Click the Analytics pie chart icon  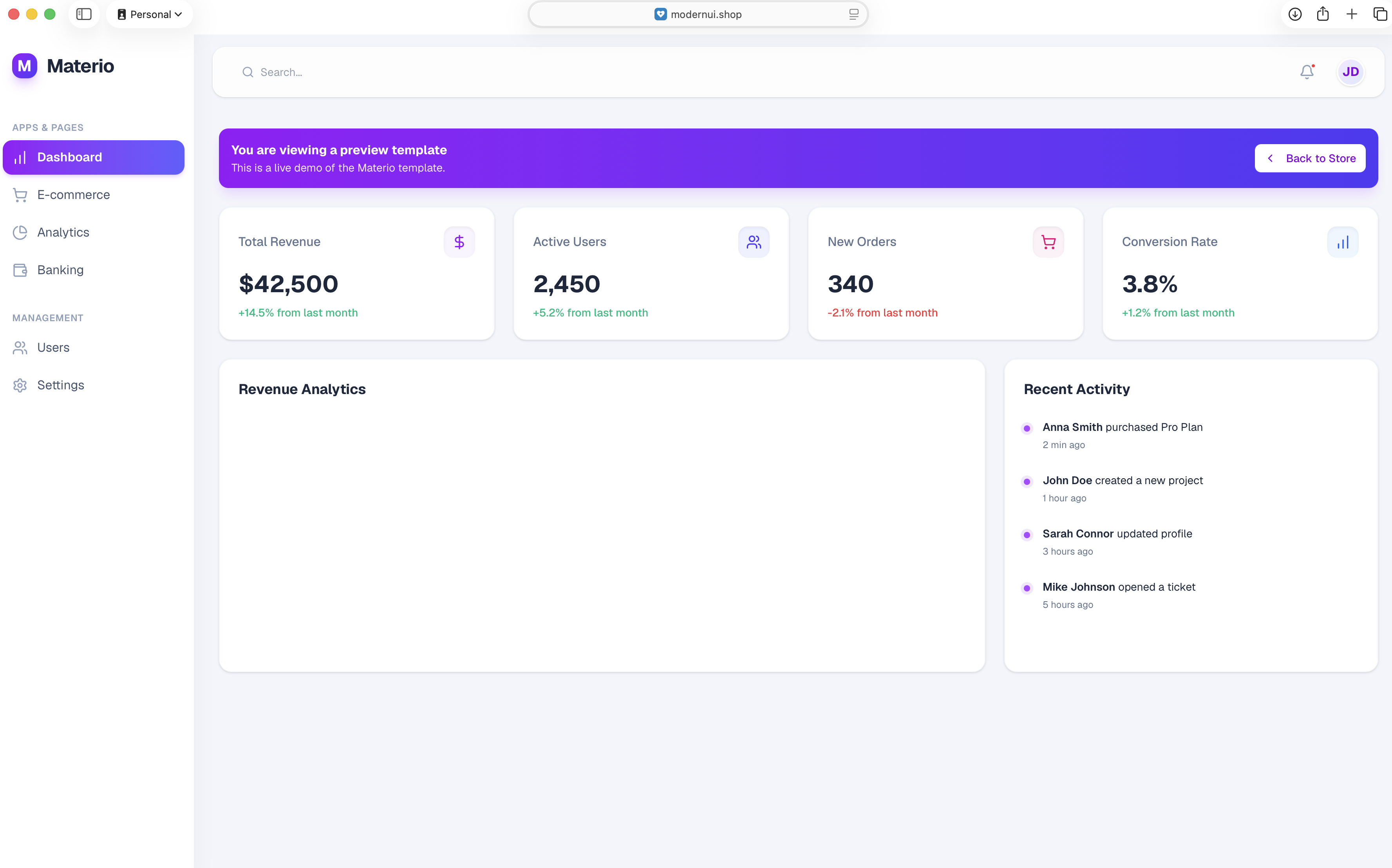[x=20, y=233]
